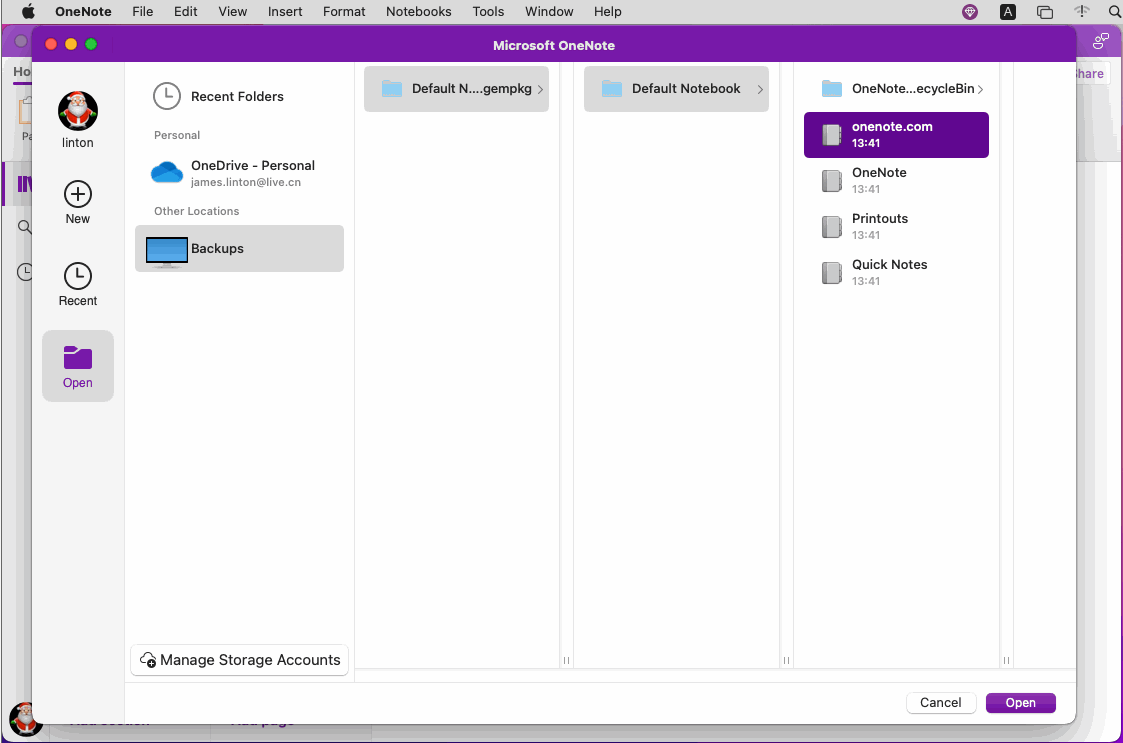Click the Cancel button

940,702
